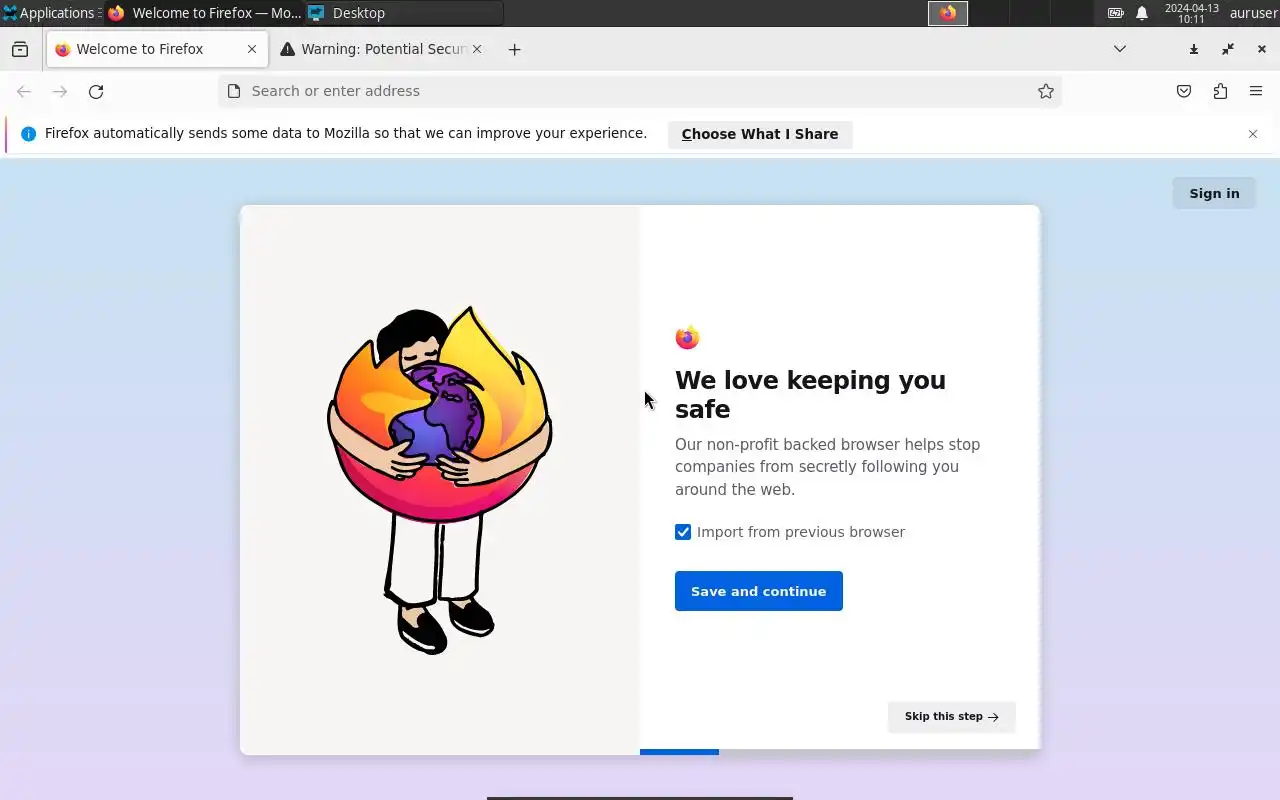Open a new tab with plus icon

[514, 49]
